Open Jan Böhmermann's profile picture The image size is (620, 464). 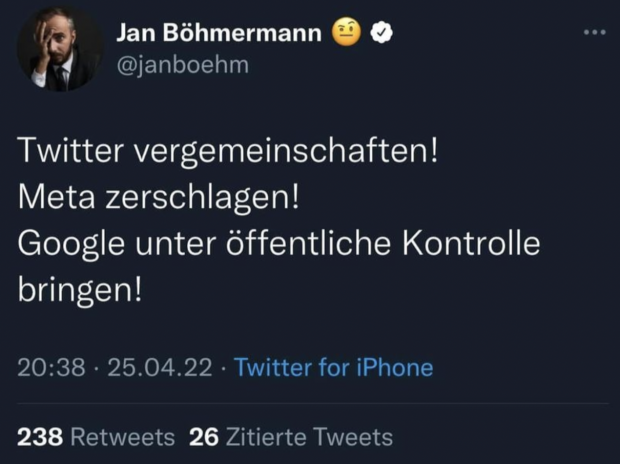pos(59,50)
